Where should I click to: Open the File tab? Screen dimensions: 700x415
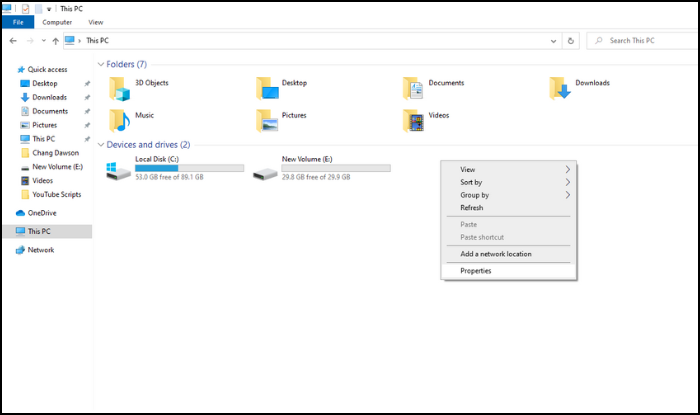(x=18, y=22)
